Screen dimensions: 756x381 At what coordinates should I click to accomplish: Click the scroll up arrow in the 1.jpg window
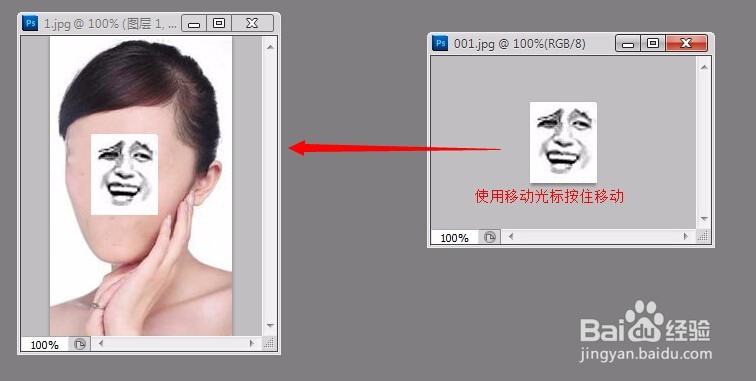pos(270,47)
